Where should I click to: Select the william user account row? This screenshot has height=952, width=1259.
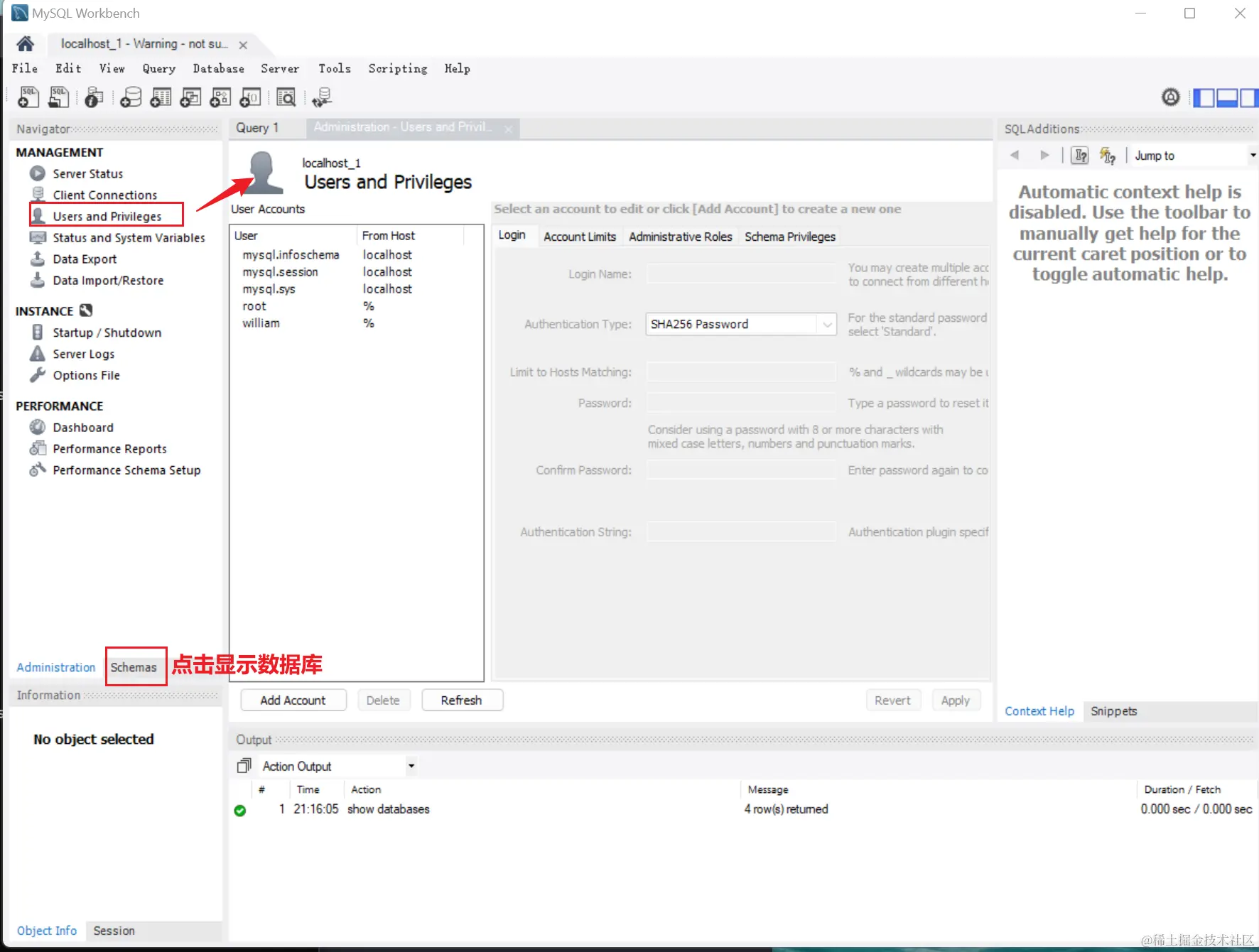coord(356,323)
